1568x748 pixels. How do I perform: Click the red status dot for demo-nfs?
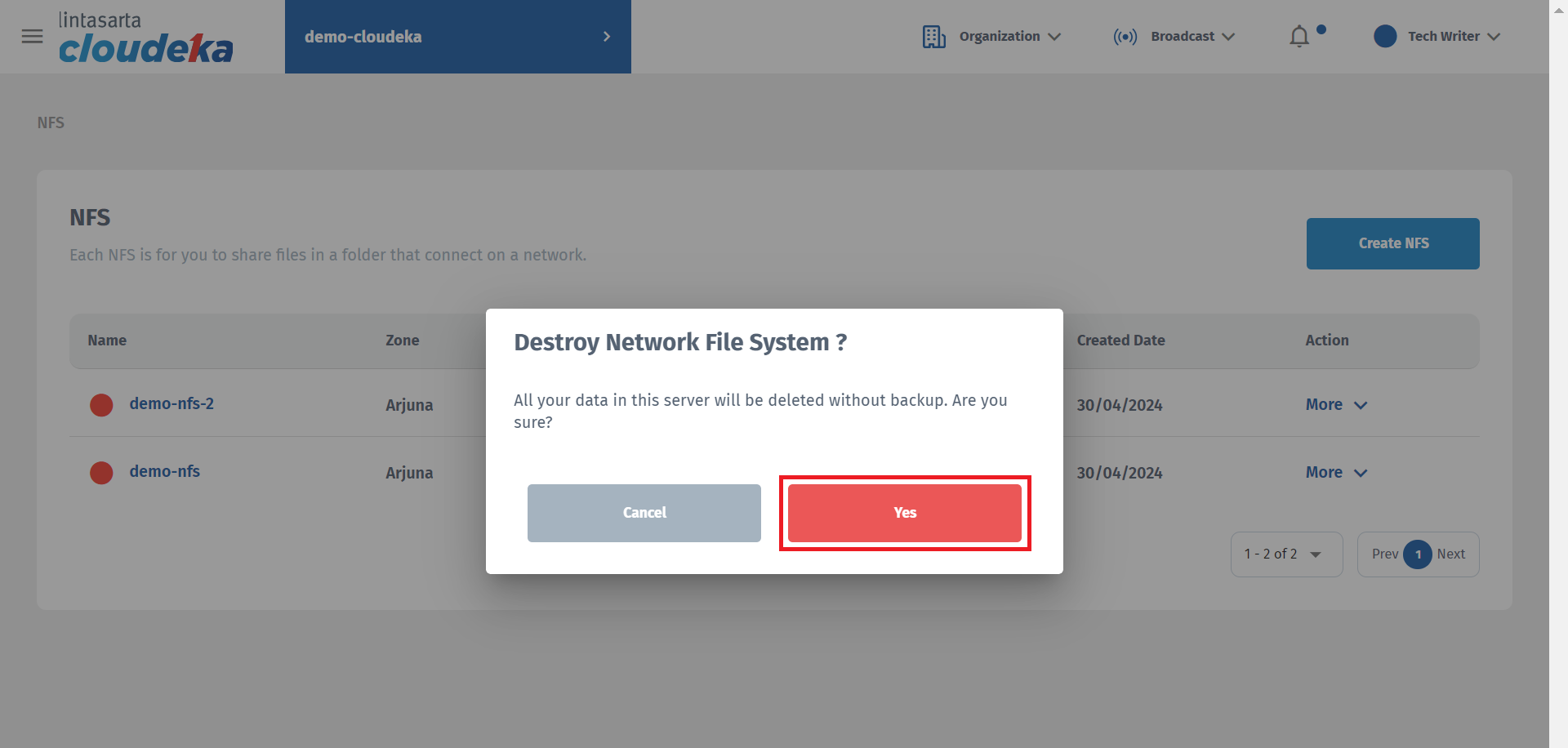click(x=101, y=473)
